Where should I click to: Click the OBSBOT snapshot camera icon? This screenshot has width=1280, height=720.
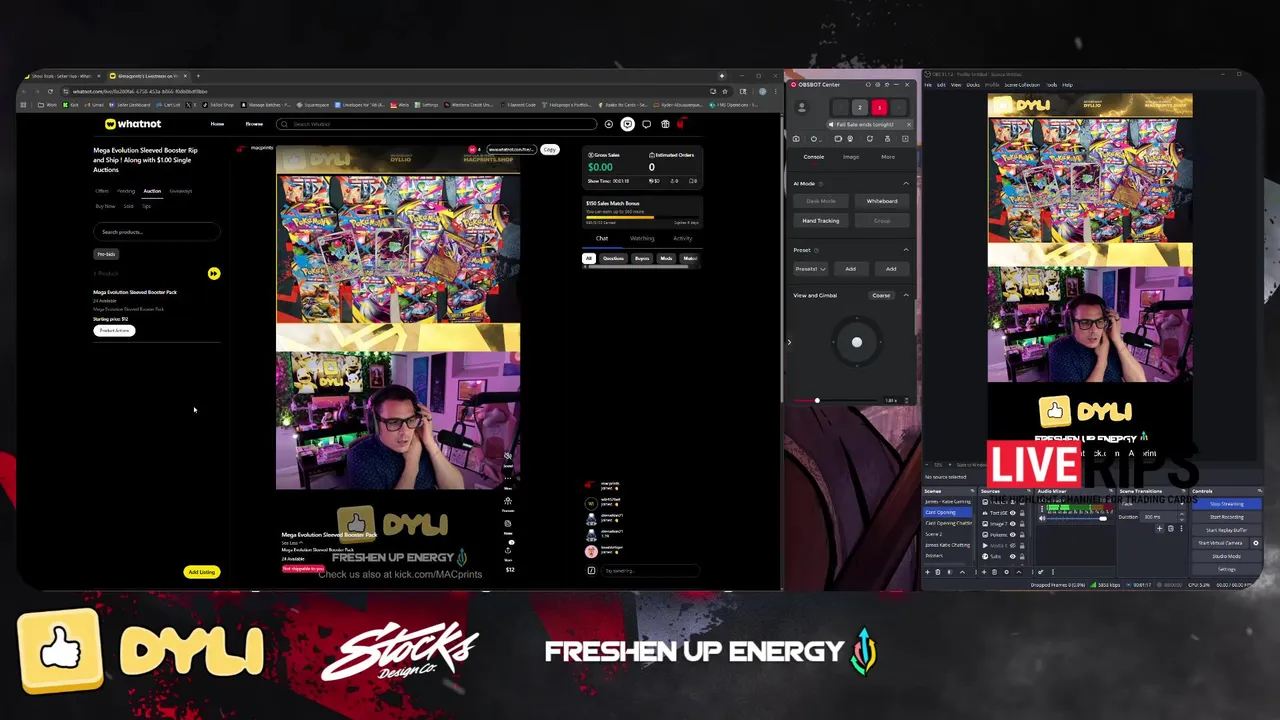[x=796, y=139]
